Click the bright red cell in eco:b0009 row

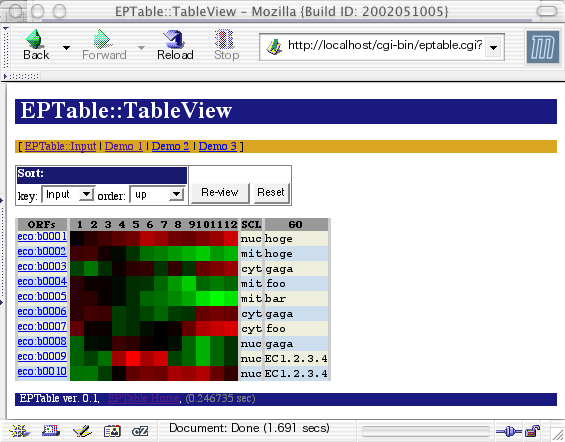point(133,358)
